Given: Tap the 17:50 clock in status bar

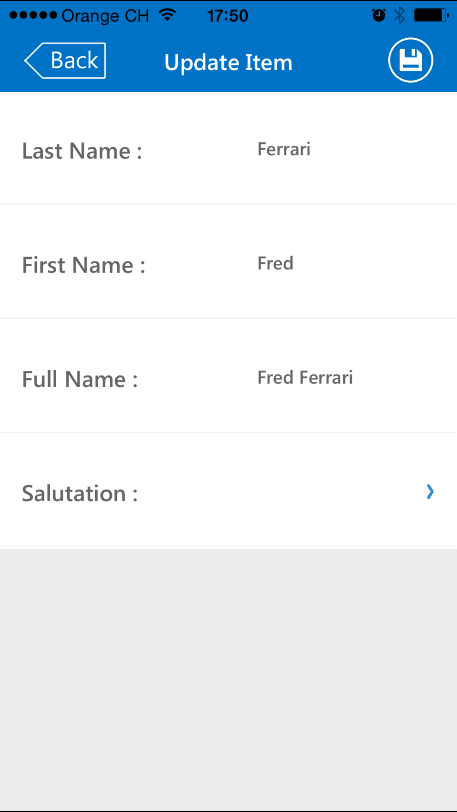Looking at the screenshot, I should (227, 16).
